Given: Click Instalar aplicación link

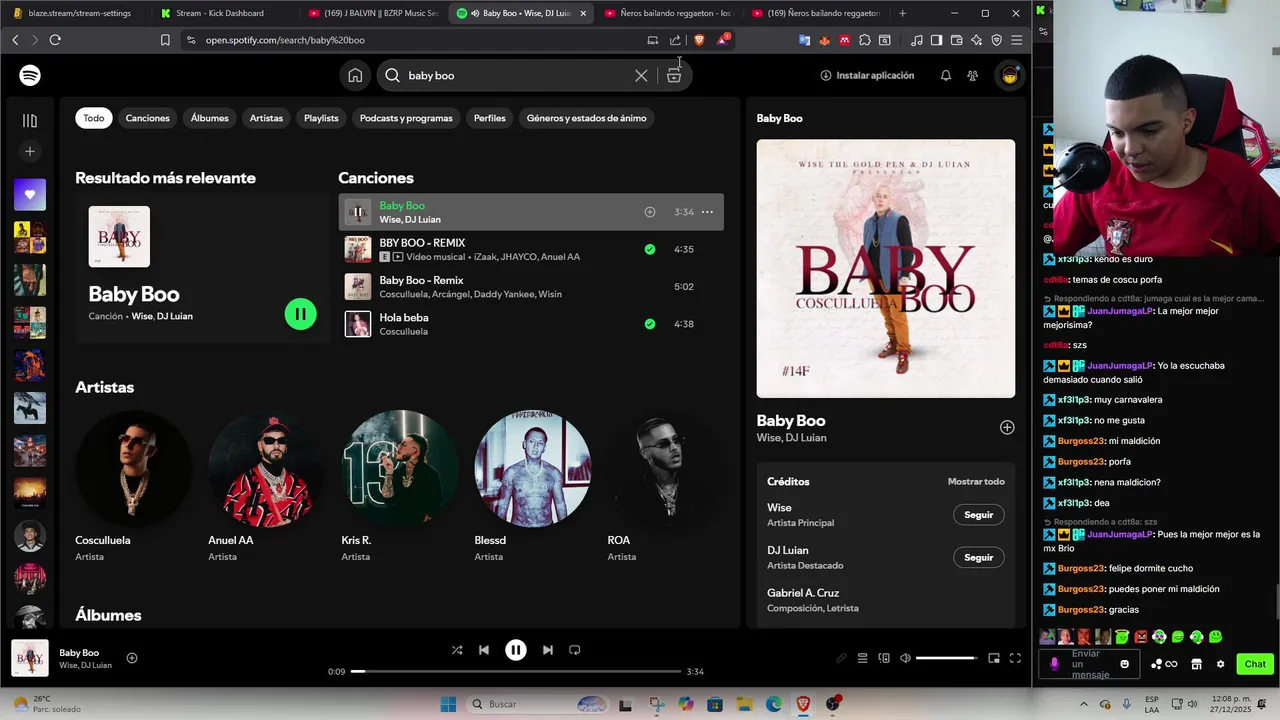Looking at the screenshot, I should pos(867,75).
